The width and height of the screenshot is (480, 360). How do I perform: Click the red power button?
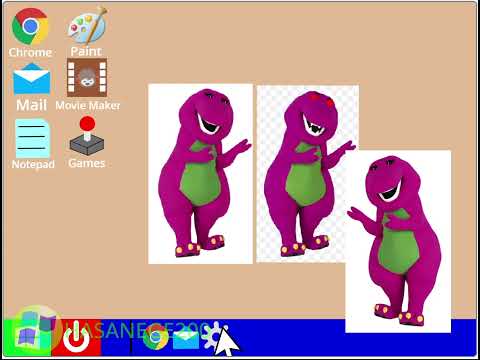click(76, 337)
